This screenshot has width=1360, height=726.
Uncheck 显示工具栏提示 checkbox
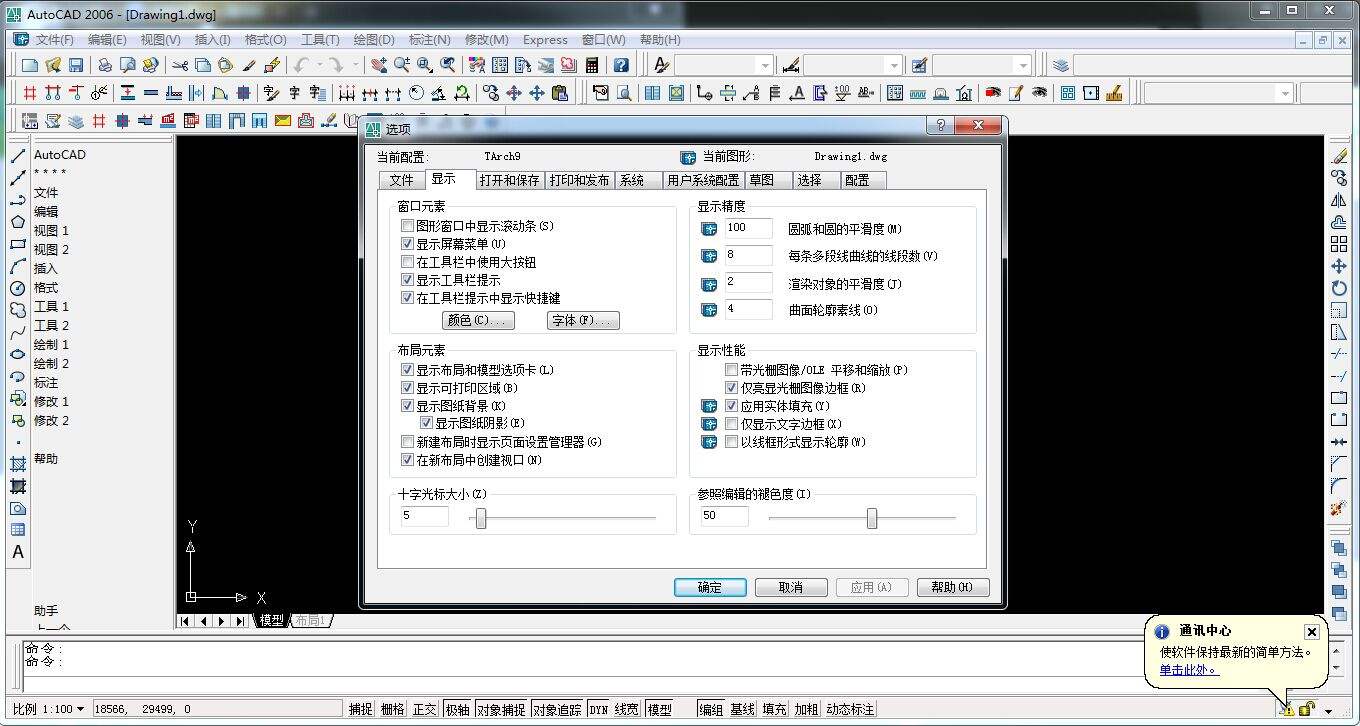pyautogui.click(x=407, y=280)
